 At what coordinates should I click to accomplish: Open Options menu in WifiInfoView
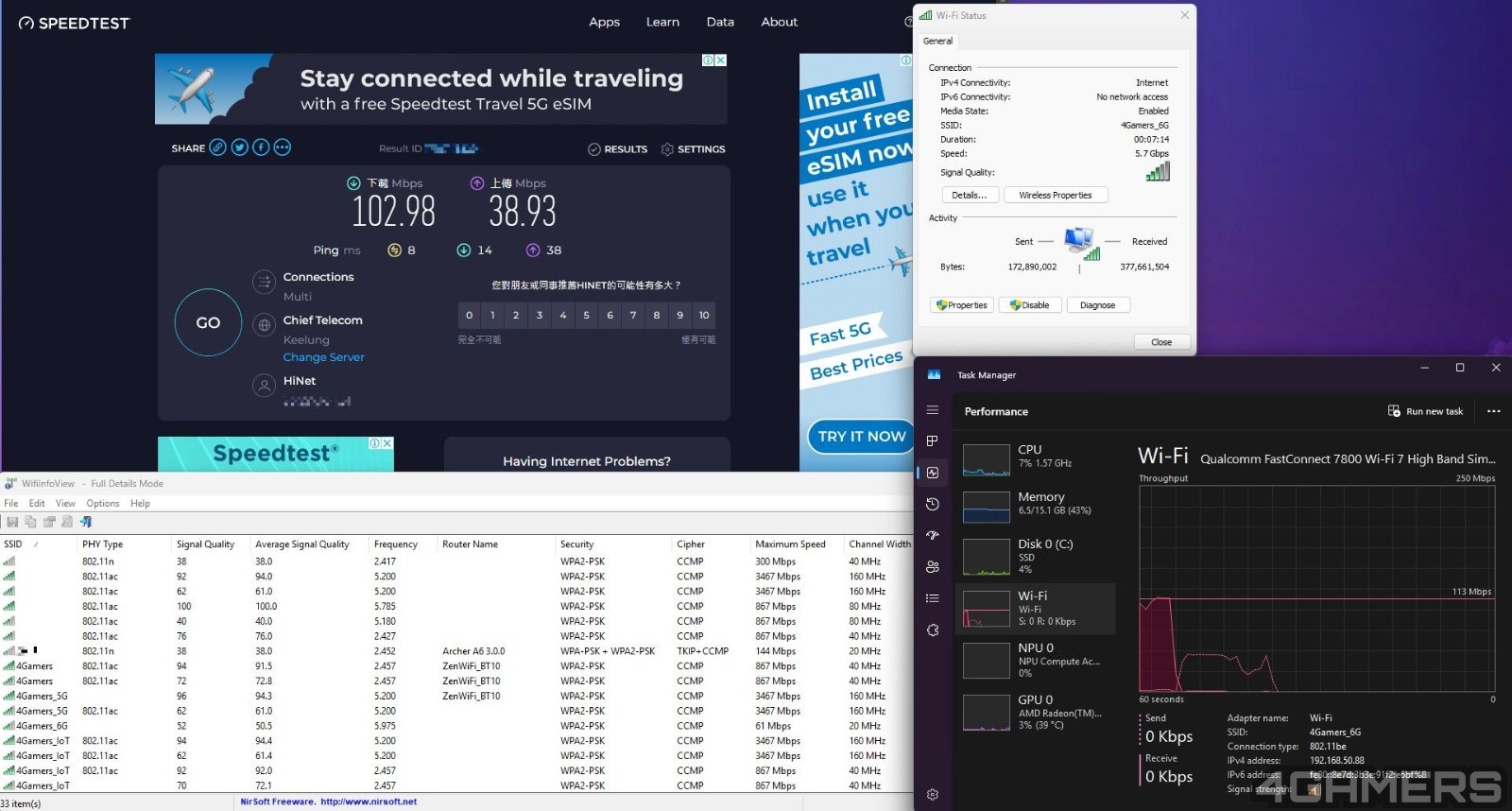[x=103, y=504]
